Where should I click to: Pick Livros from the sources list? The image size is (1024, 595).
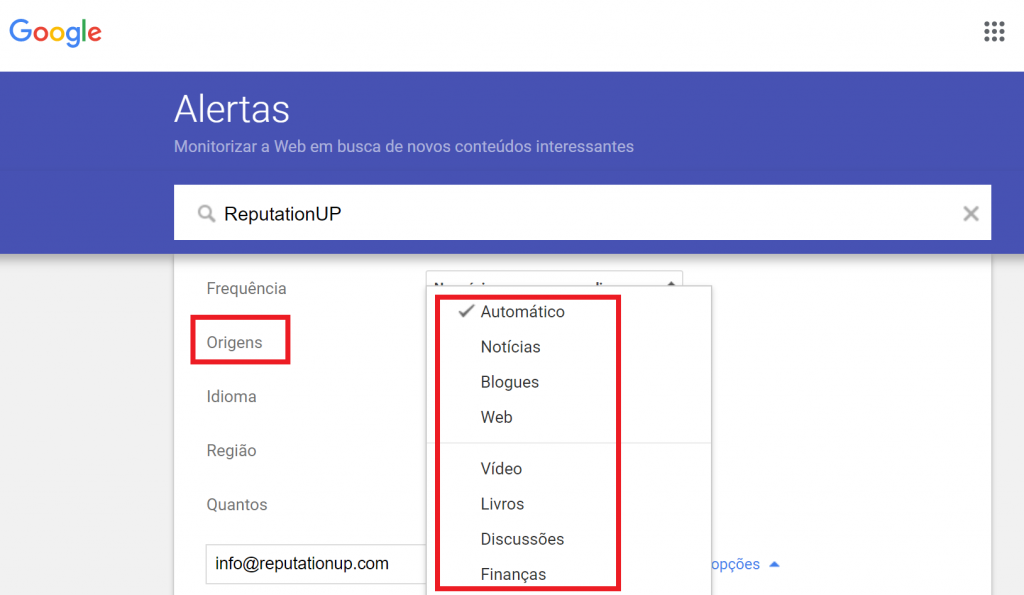coord(502,503)
